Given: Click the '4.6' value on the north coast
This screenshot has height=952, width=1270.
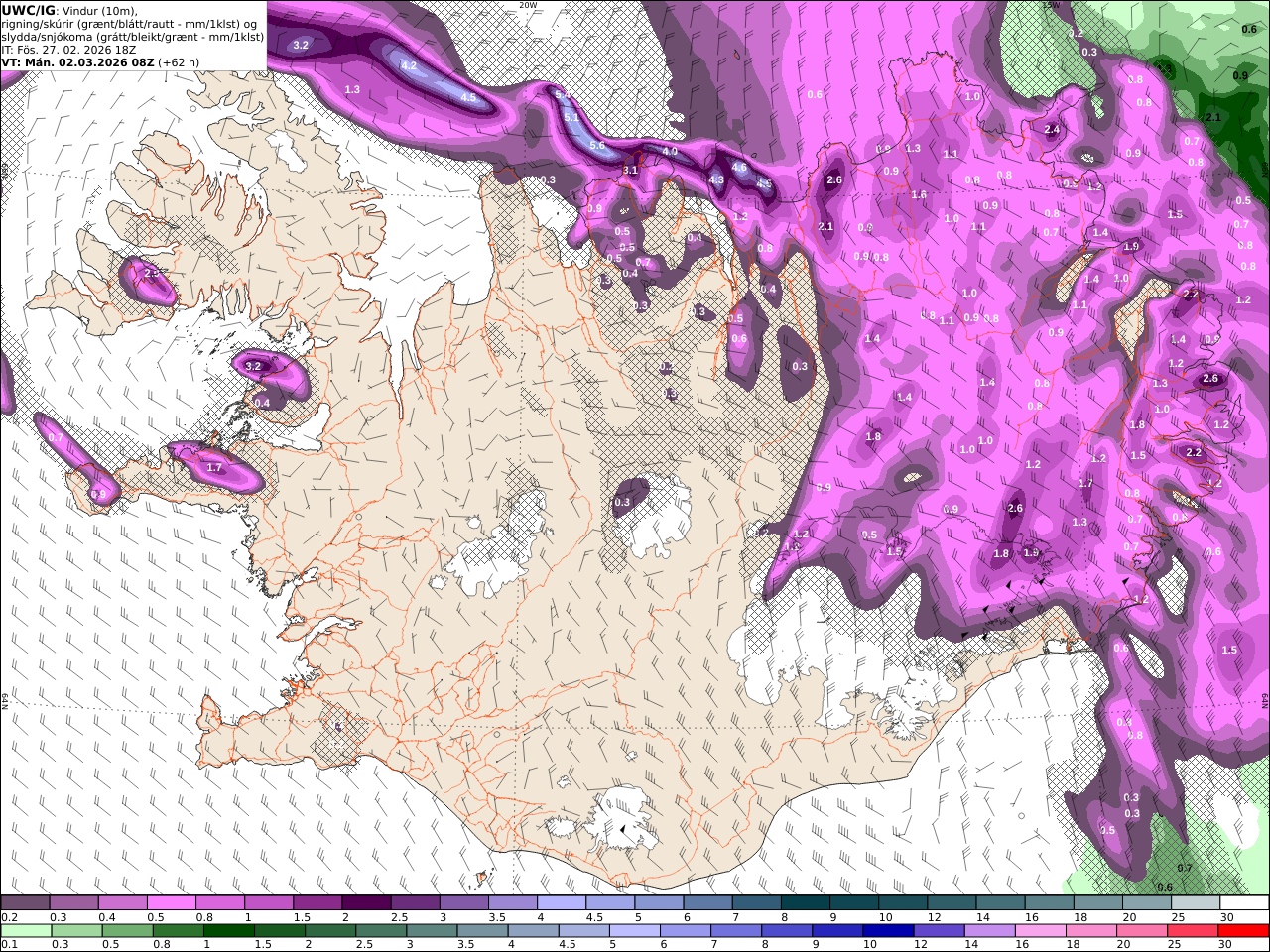Looking at the screenshot, I should pyautogui.click(x=739, y=167).
